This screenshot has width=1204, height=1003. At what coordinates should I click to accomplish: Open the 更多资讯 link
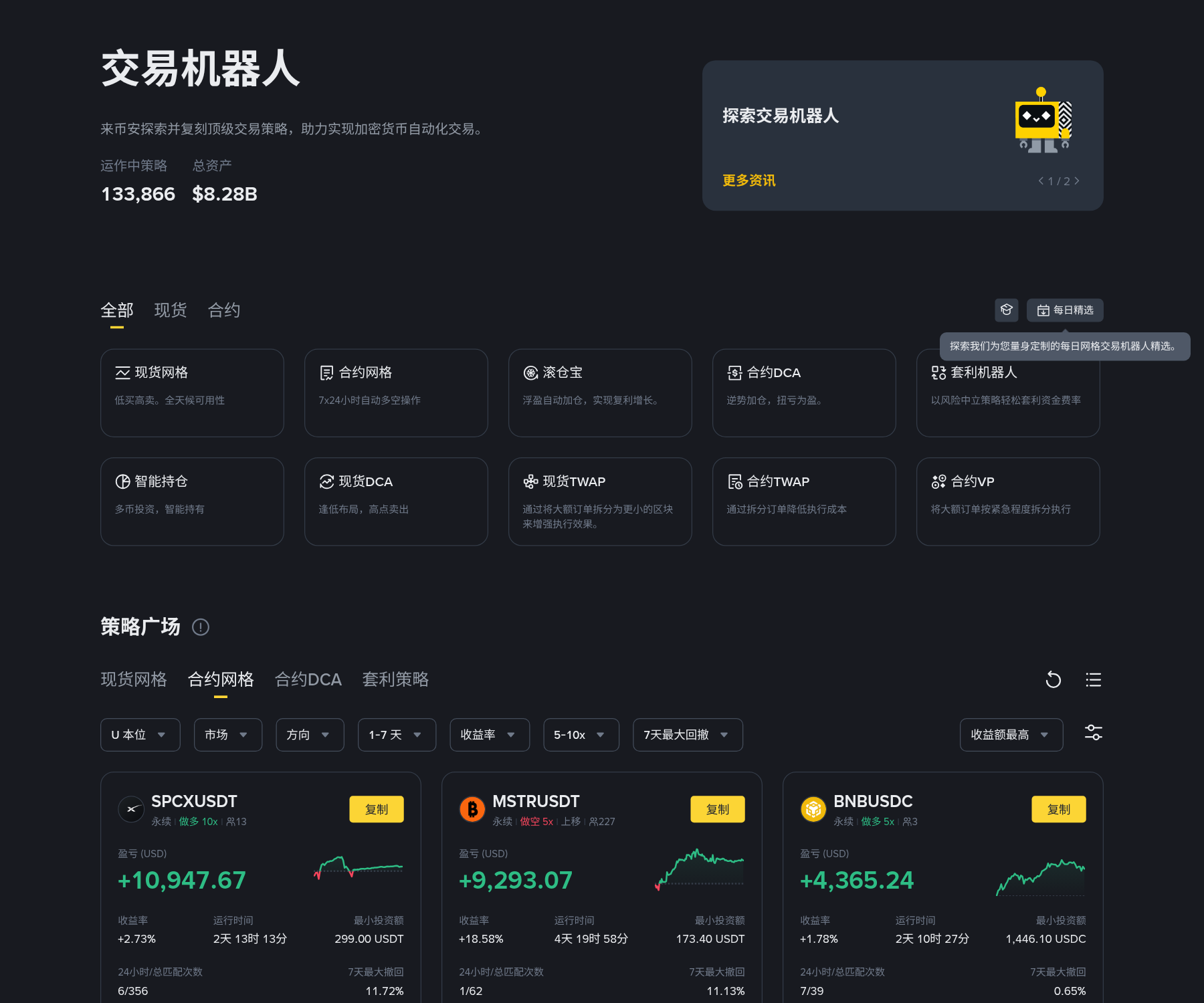[749, 181]
